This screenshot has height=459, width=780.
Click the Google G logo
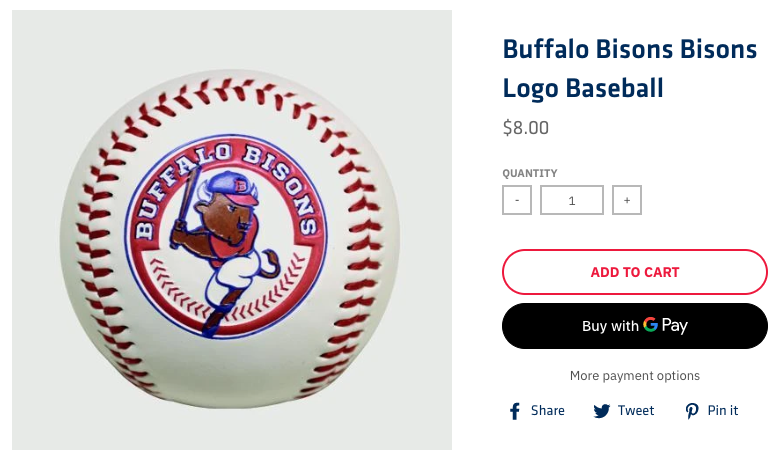650,325
